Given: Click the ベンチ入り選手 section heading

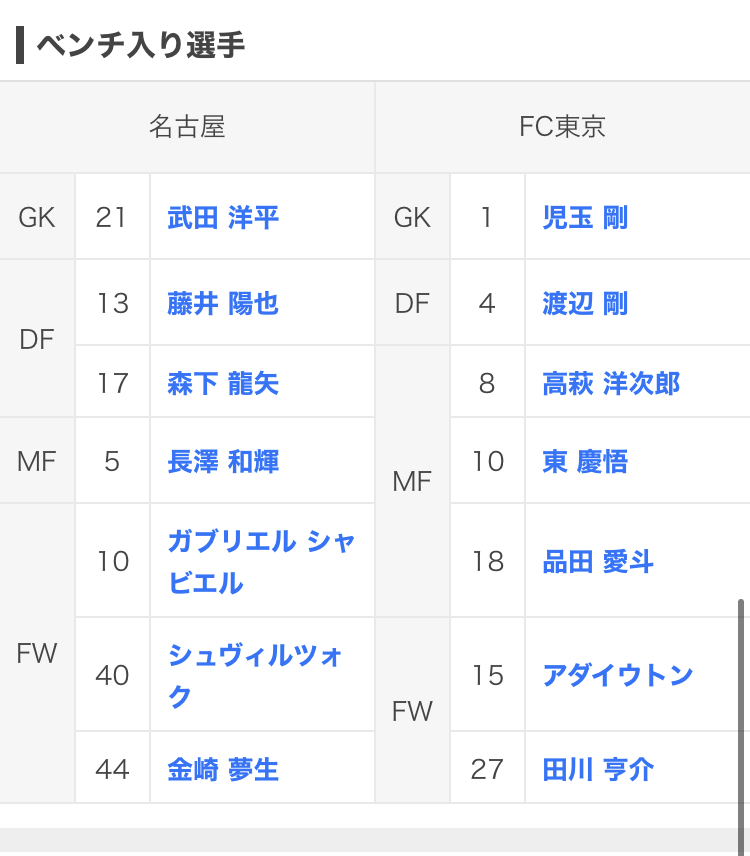Looking at the screenshot, I should pos(140,45).
